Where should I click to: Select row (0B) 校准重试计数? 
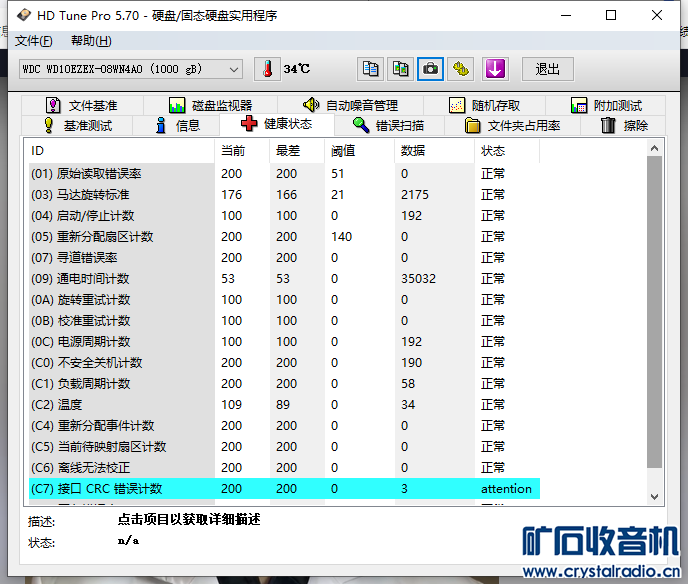[x=284, y=321]
